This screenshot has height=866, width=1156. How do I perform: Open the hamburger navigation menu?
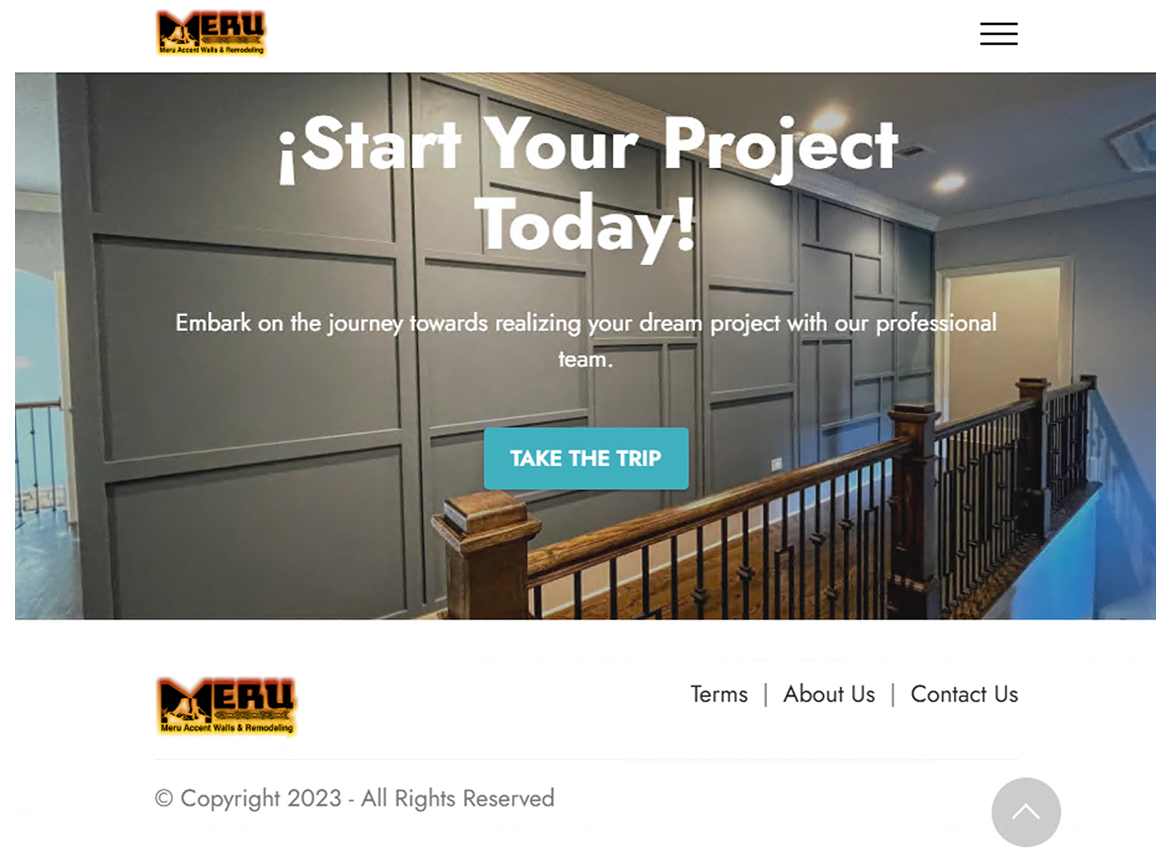998,34
